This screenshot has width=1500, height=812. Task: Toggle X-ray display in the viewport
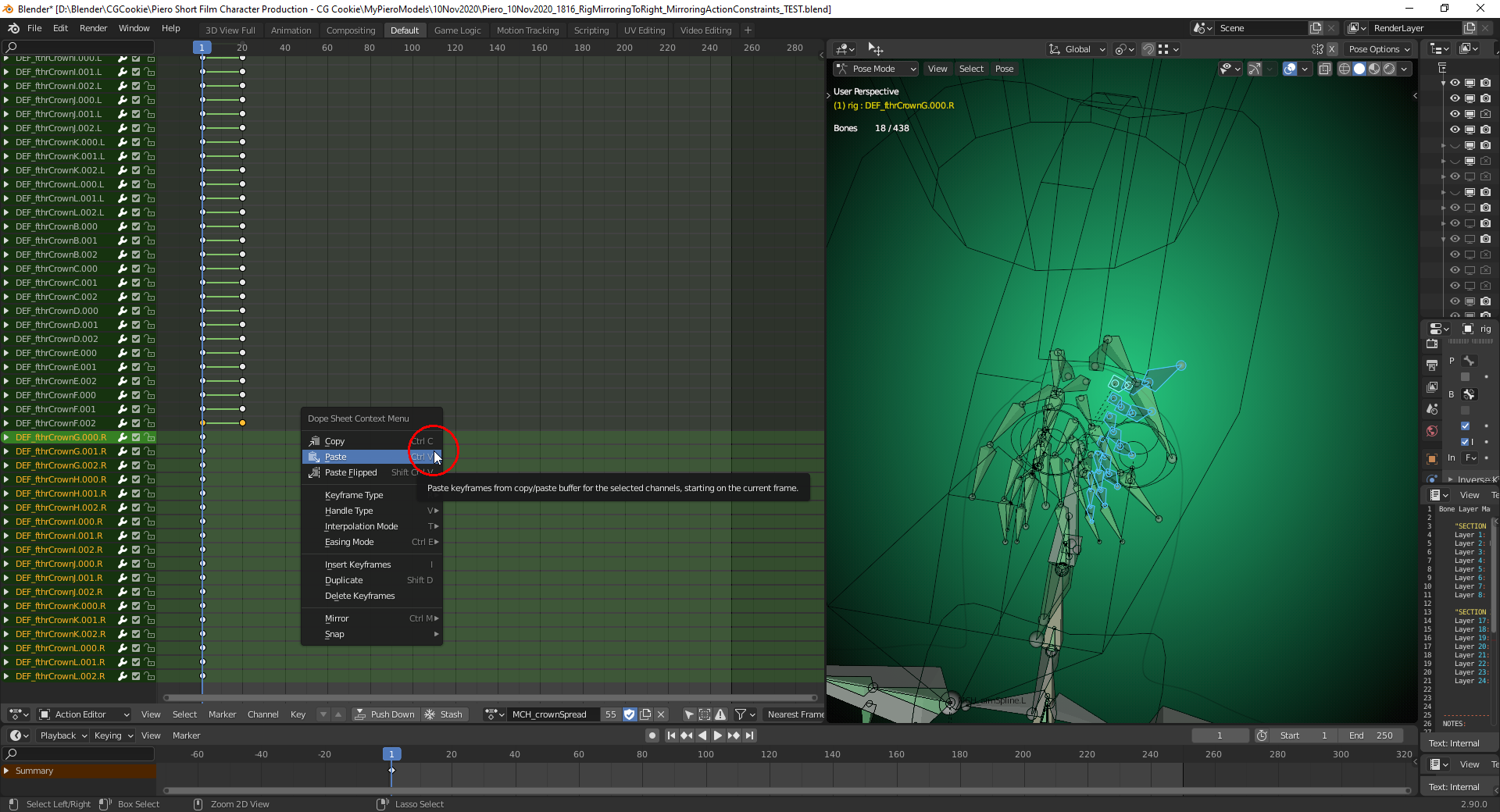pos(1325,69)
